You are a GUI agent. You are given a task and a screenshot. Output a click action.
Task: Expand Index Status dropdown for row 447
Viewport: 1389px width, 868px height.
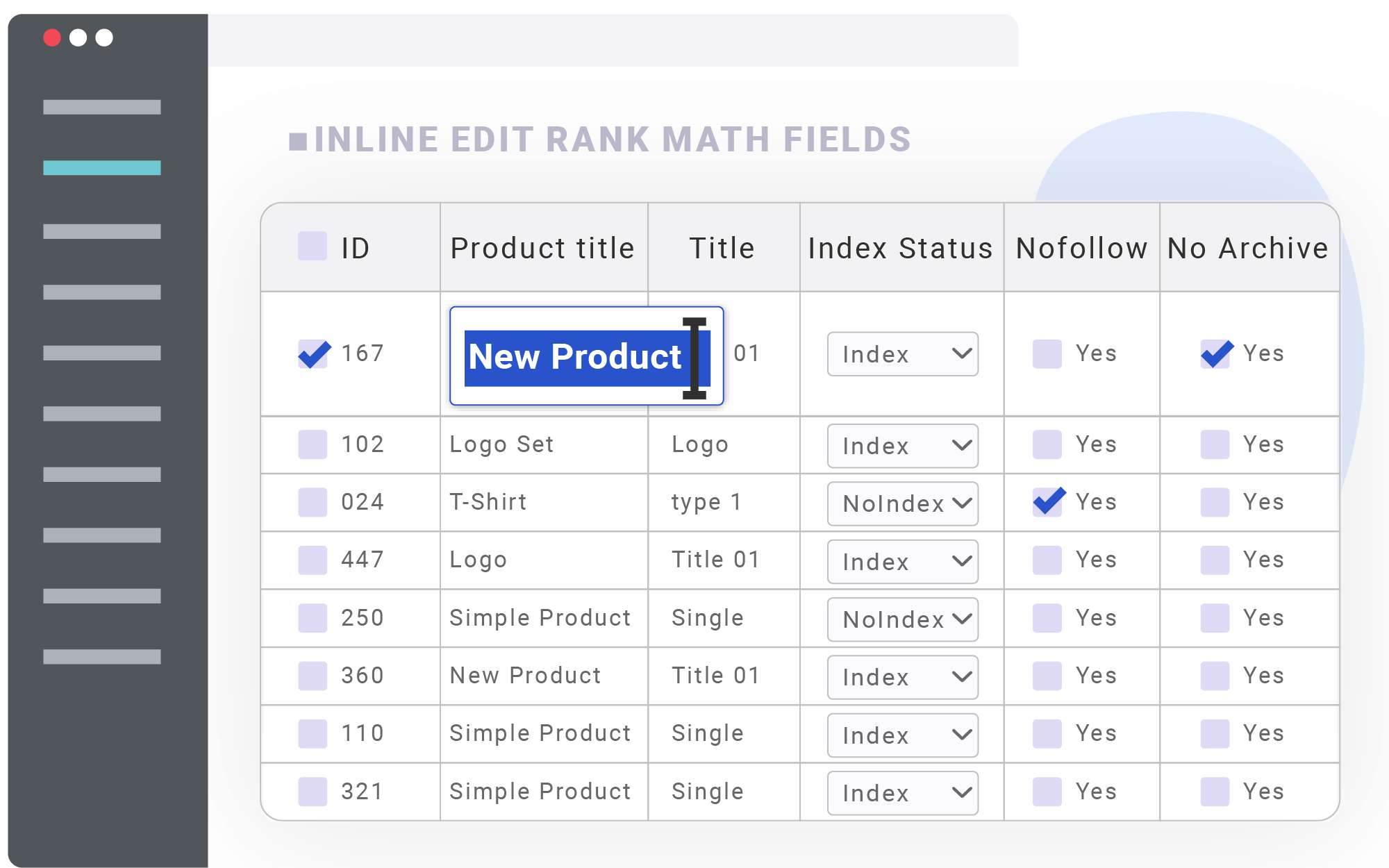coord(903,562)
